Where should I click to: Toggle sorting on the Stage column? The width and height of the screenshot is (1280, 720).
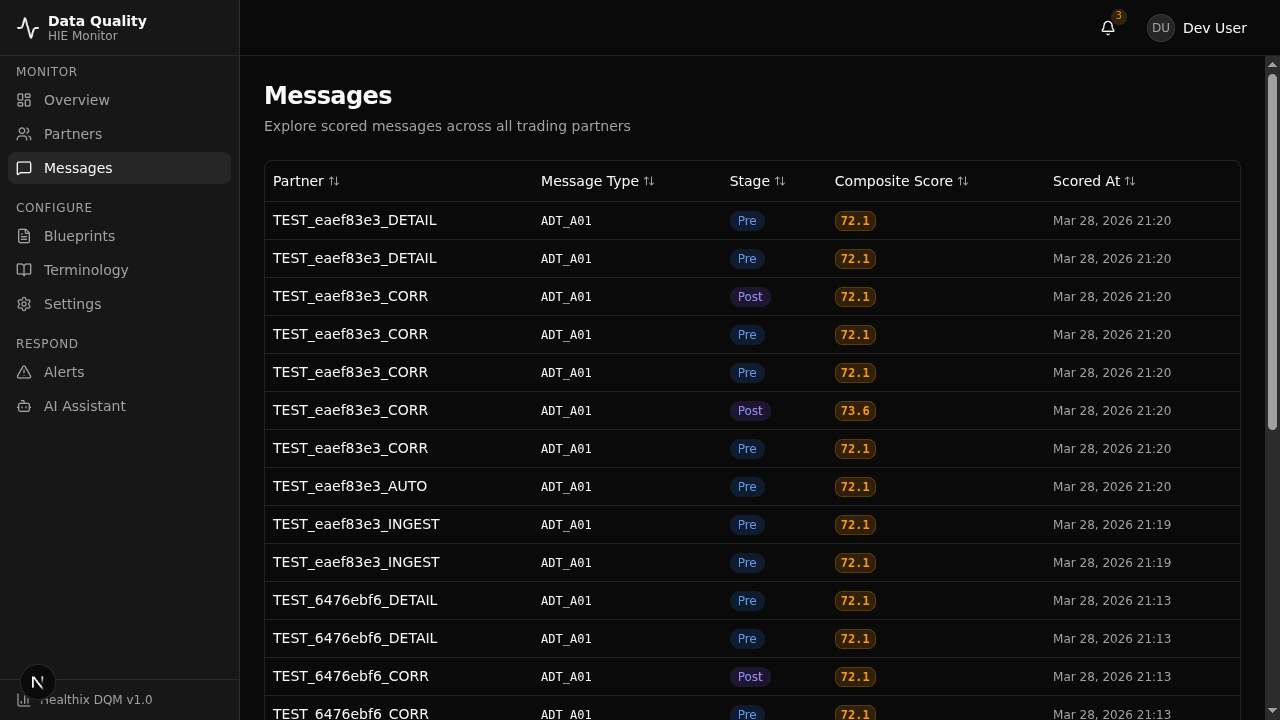coord(780,181)
